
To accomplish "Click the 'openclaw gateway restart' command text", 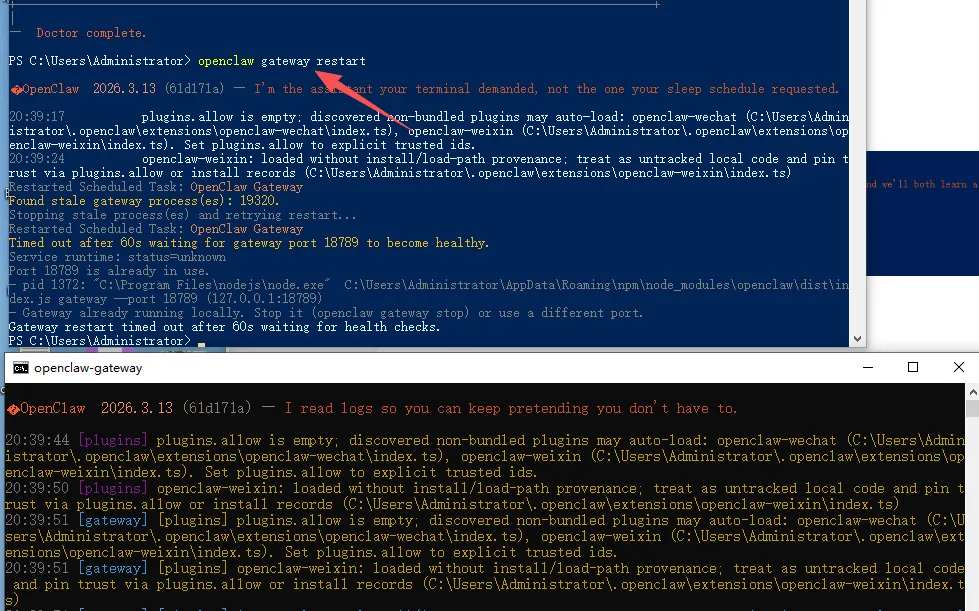I will click(x=282, y=61).
